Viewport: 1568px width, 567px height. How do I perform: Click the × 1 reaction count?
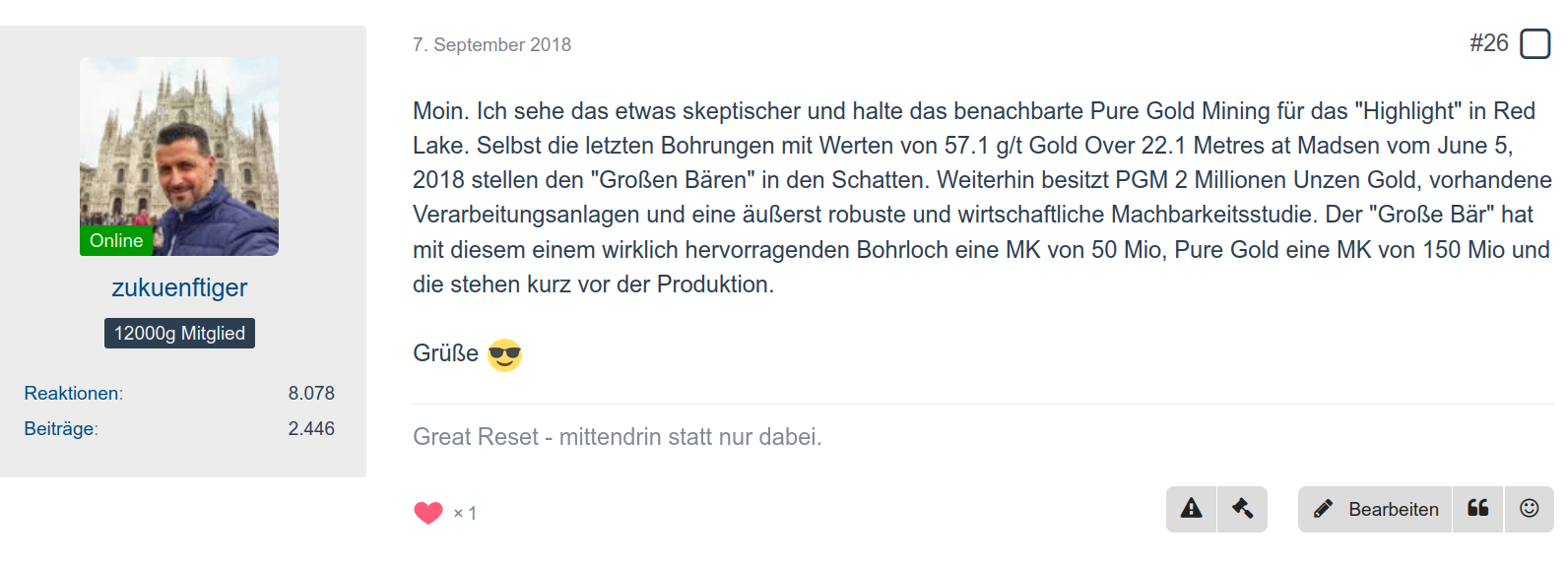tap(465, 513)
